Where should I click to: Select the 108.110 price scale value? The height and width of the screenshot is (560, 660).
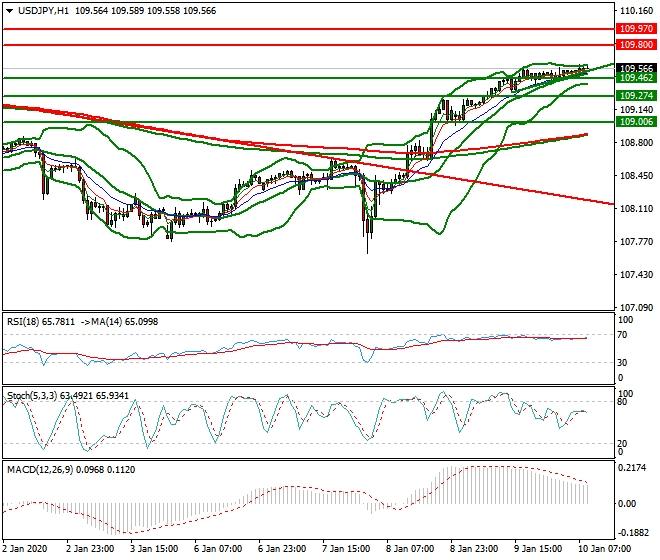pos(636,209)
